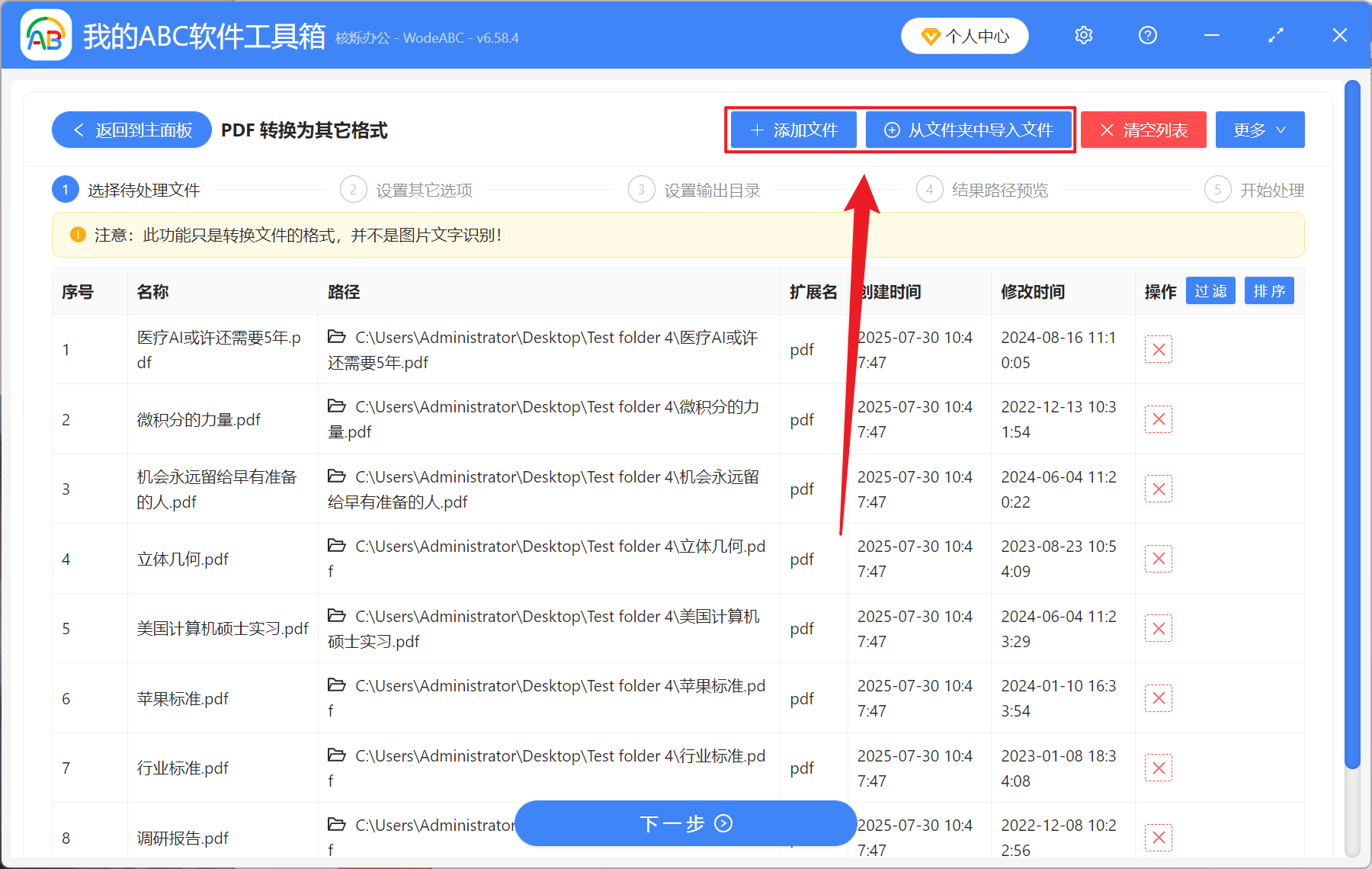Return to main panel via 返回到主面板
The width and height of the screenshot is (1372, 869).
pyautogui.click(x=131, y=130)
